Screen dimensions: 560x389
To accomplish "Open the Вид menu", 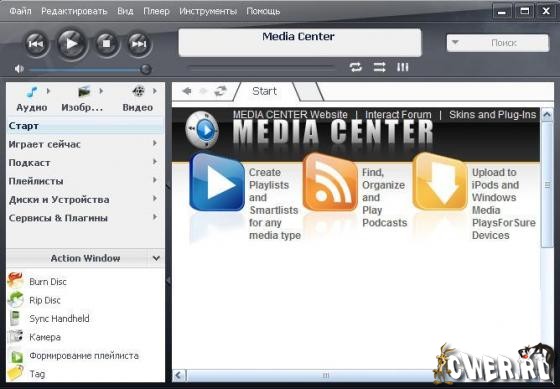I will pyautogui.click(x=125, y=11).
